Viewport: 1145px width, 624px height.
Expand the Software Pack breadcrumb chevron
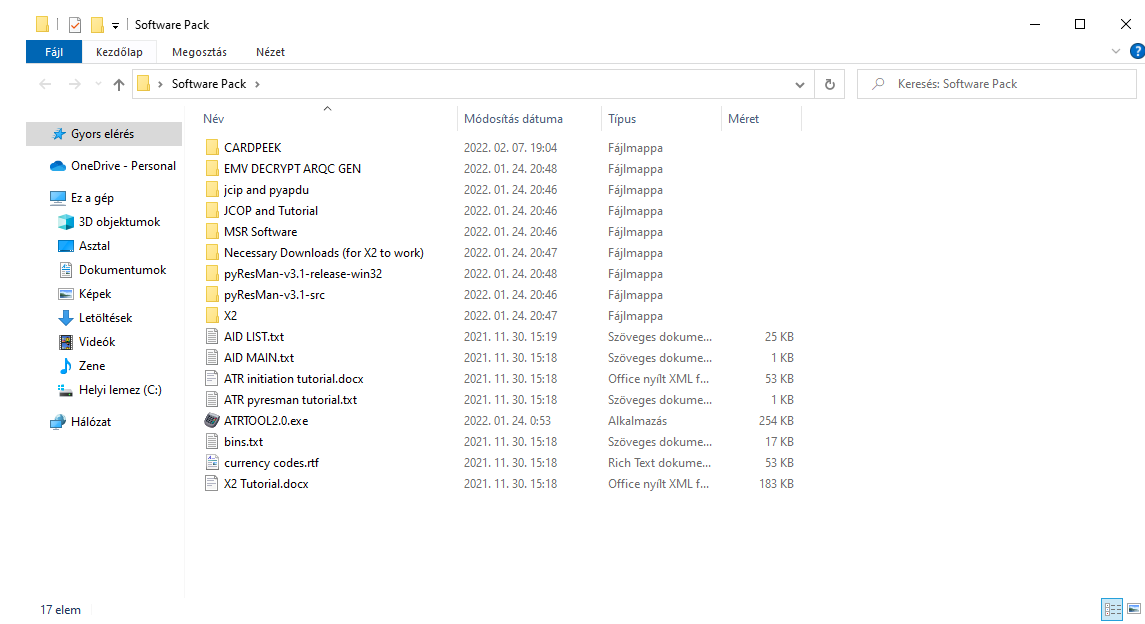(x=257, y=84)
